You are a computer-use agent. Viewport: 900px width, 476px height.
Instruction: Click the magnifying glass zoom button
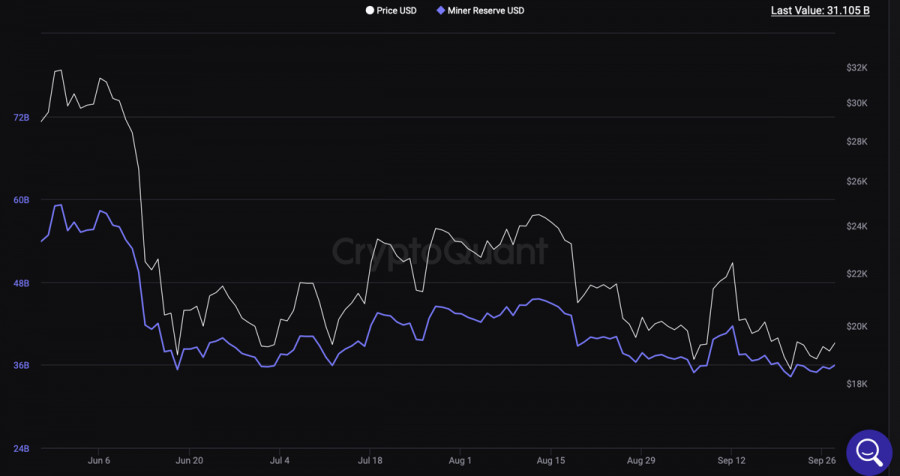coord(869,451)
